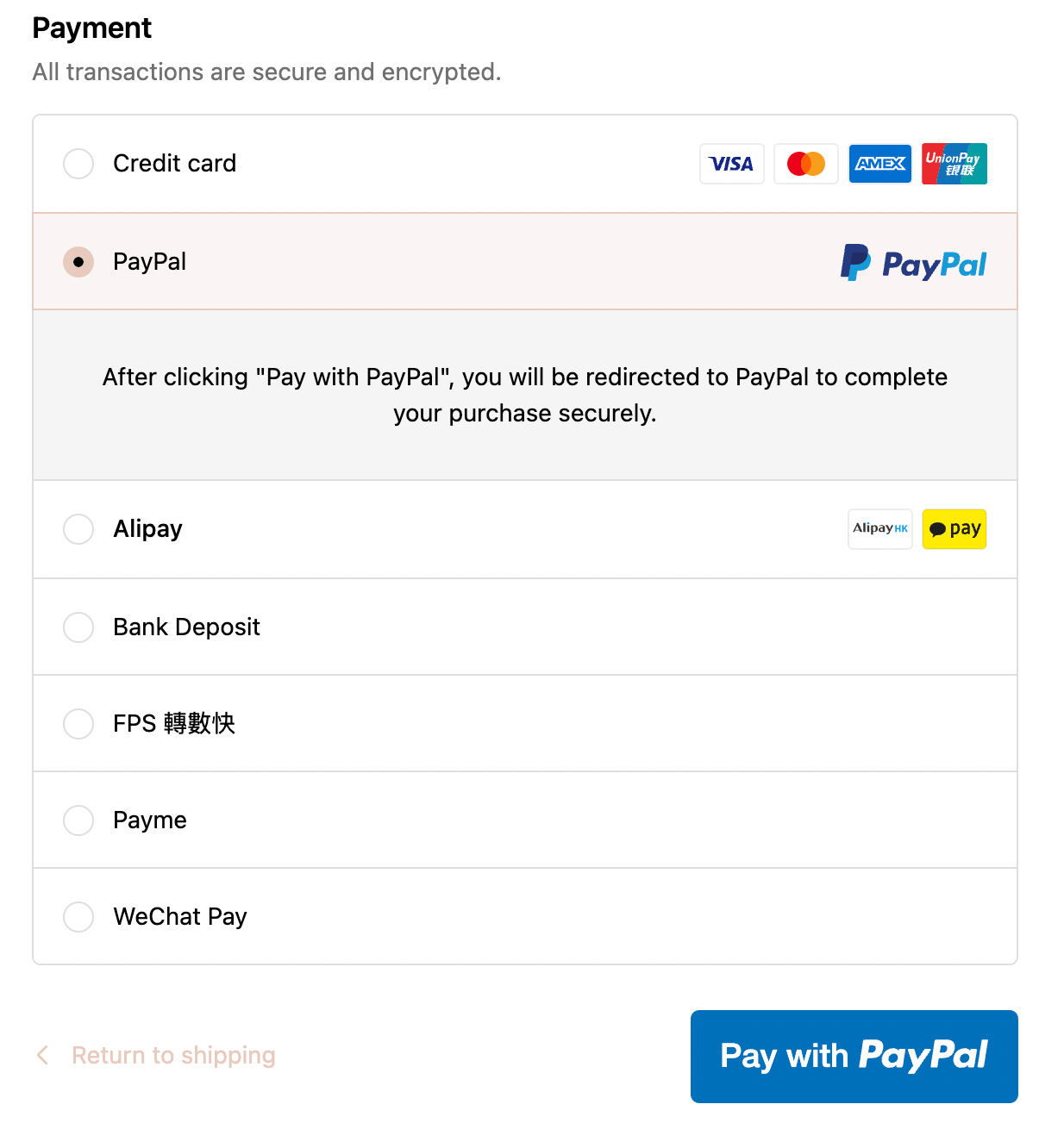Click the PayPal logo in PayPal row
The image size is (1064, 1148).
(913, 263)
